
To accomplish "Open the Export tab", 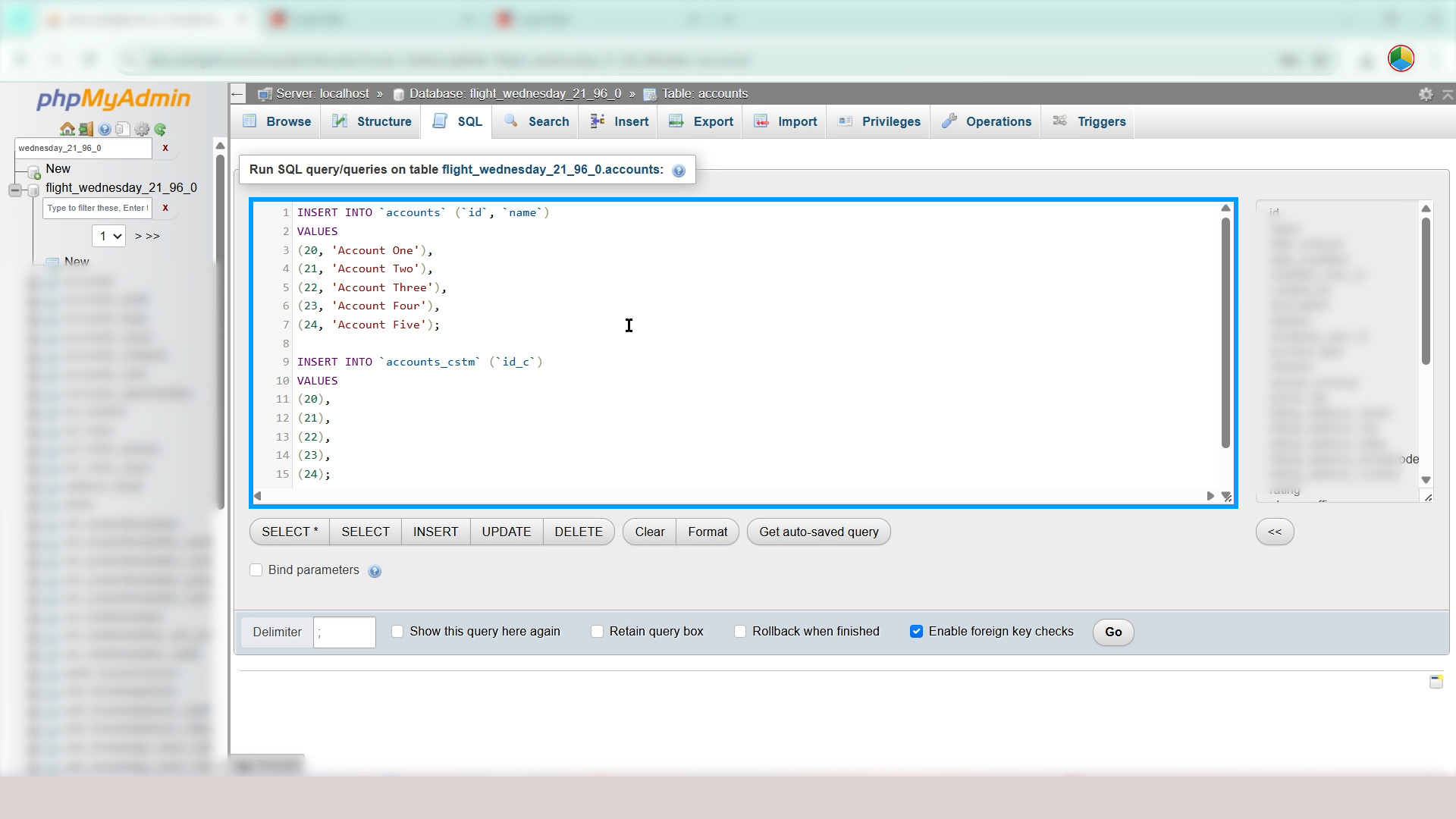I will click(701, 121).
